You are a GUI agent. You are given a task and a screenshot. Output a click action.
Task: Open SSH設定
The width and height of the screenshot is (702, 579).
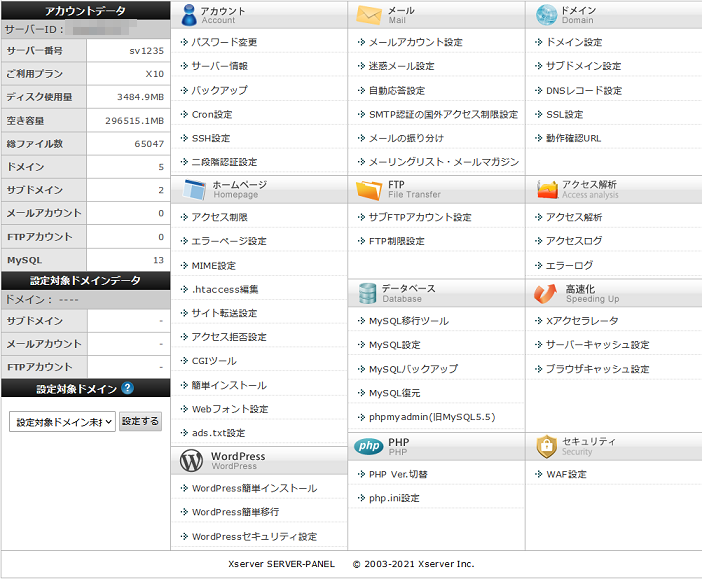pos(211,138)
